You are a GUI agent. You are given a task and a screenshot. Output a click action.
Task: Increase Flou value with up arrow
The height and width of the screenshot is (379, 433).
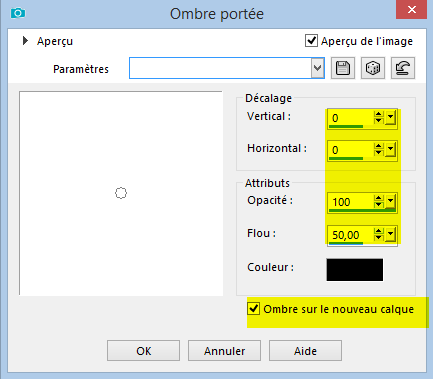coord(379,231)
